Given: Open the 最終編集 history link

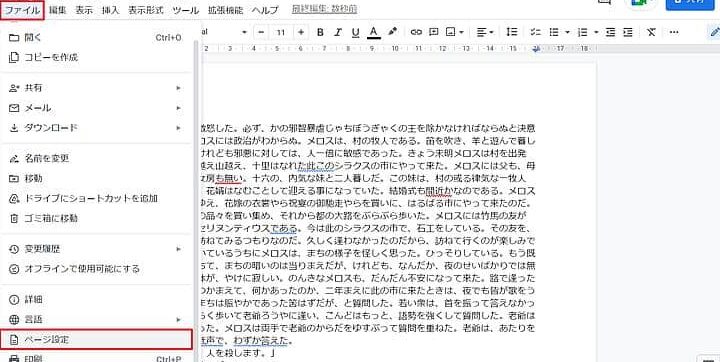Looking at the screenshot, I should (x=324, y=9).
